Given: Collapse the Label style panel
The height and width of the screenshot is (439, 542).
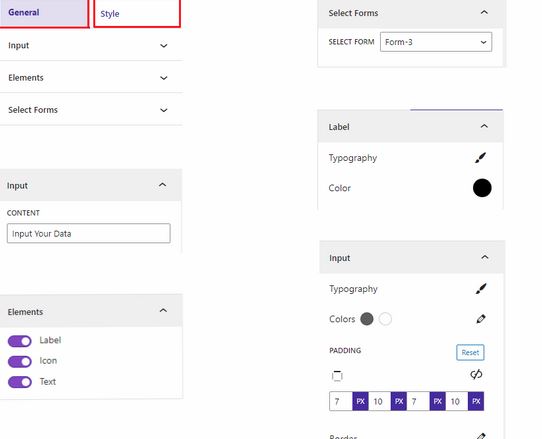Looking at the screenshot, I should click(x=484, y=126).
